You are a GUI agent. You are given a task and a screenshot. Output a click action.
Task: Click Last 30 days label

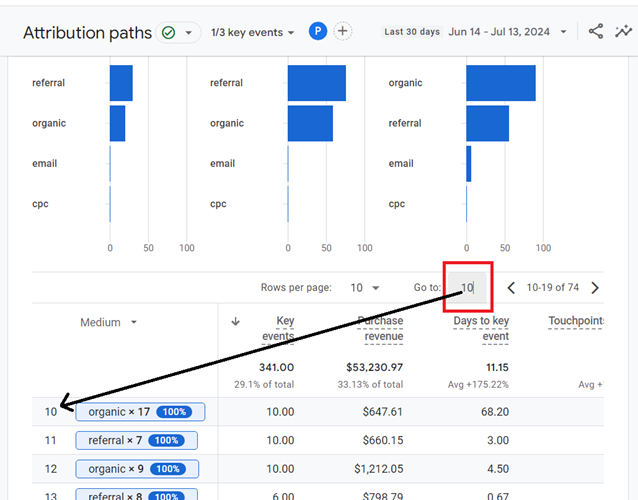[x=412, y=32]
